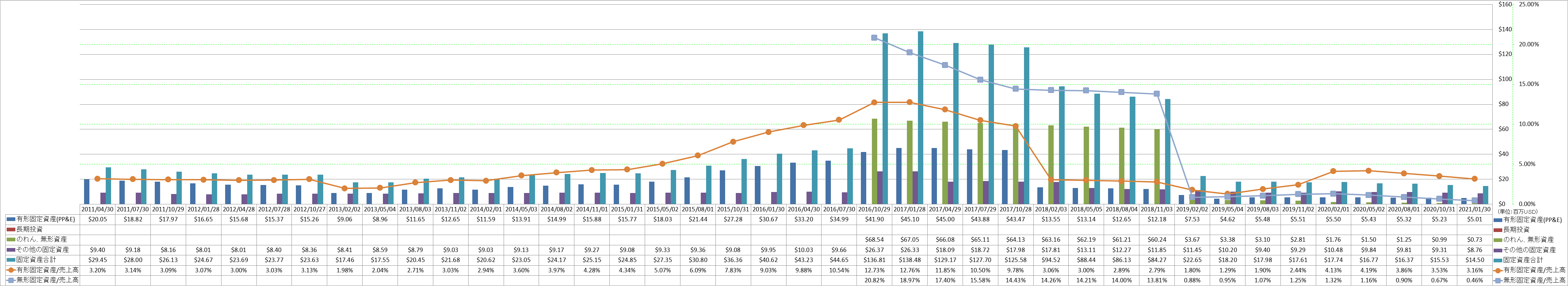Image resolution: width=1568 pixels, height=286 pixels.
Task: Select the $60.24 goodwill cell
Action: pos(1156,240)
